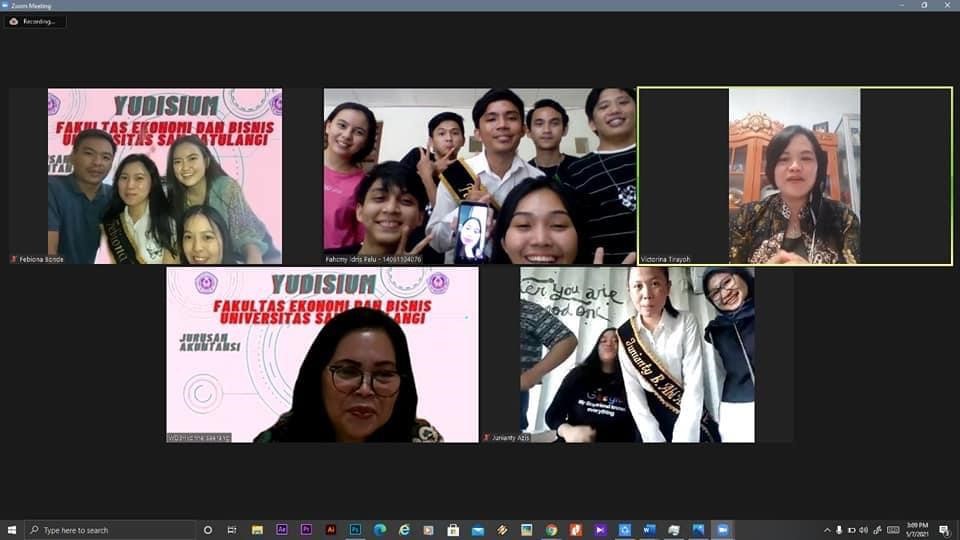Click the taskbar search box
The image size is (960, 540).
pos(110,529)
